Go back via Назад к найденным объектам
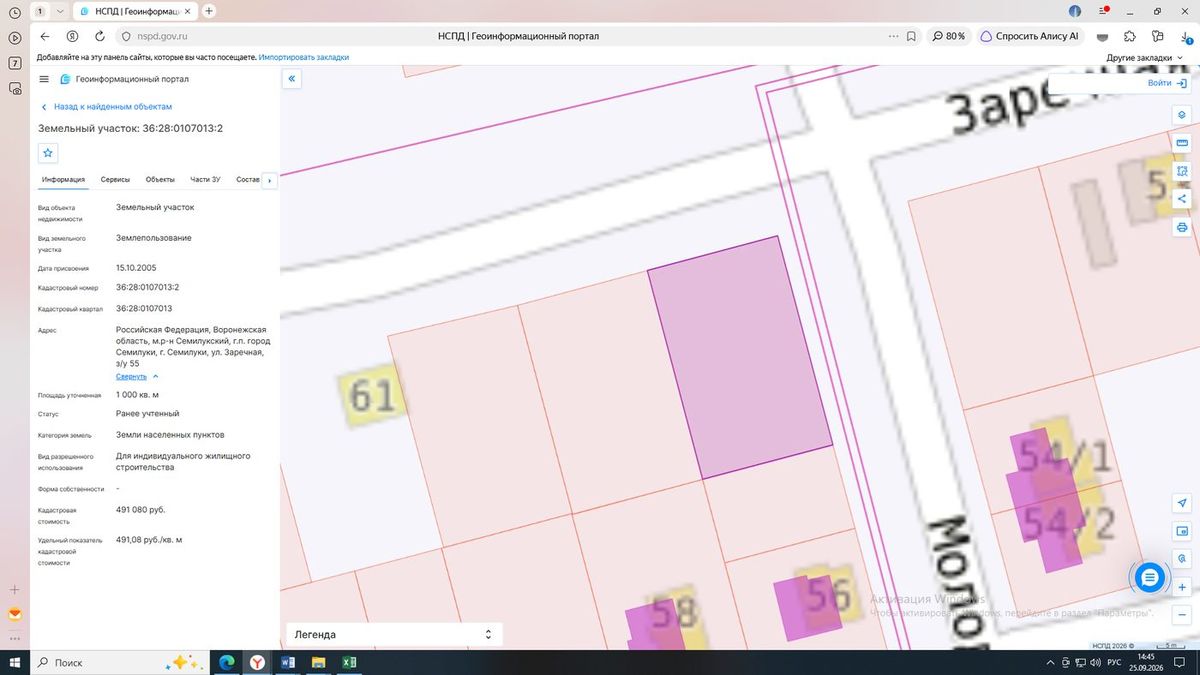 pos(106,106)
